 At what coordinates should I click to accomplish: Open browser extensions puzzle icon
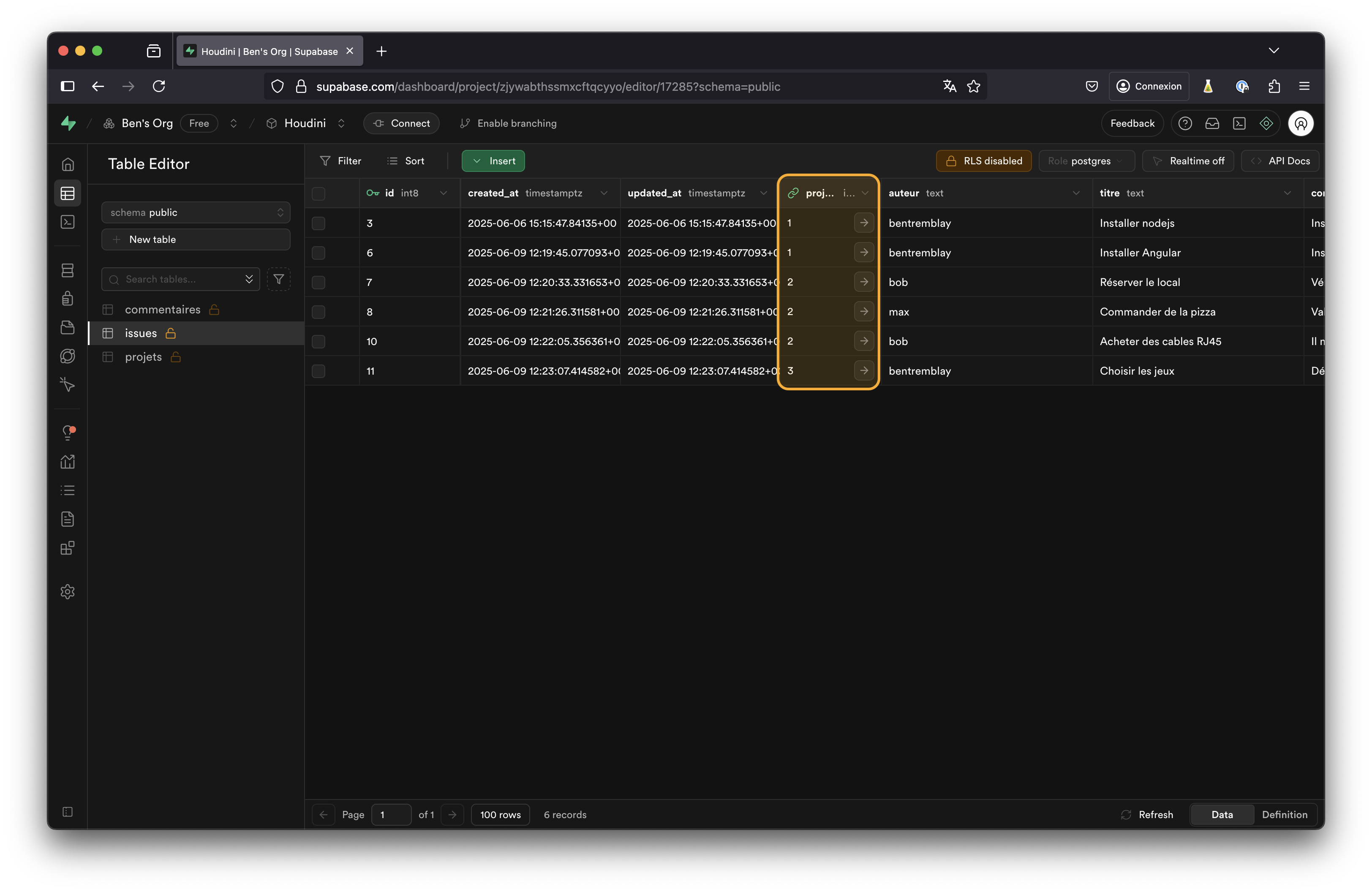1274,87
